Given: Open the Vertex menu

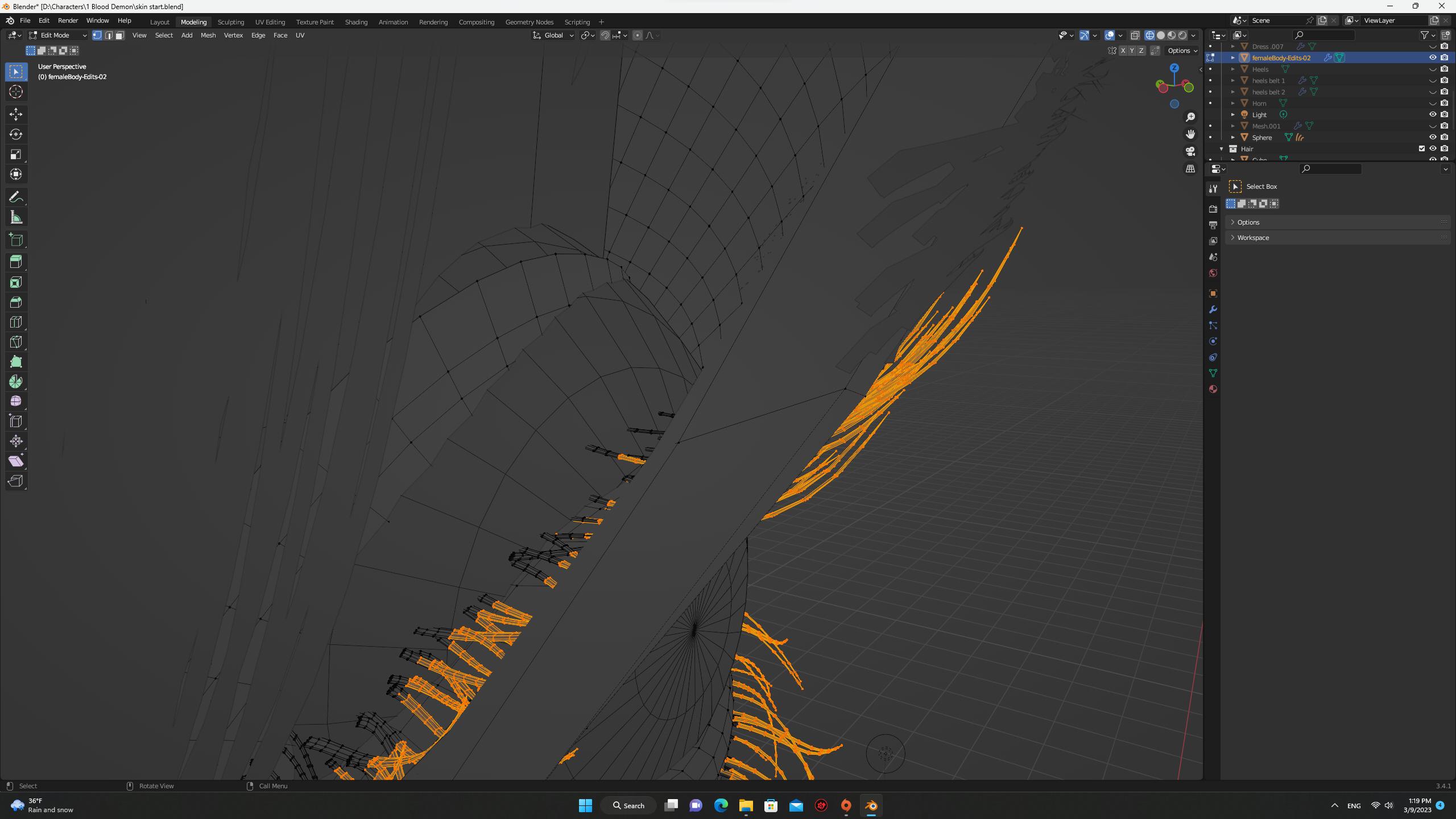Looking at the screenshot, I should (x=233, y=35).
